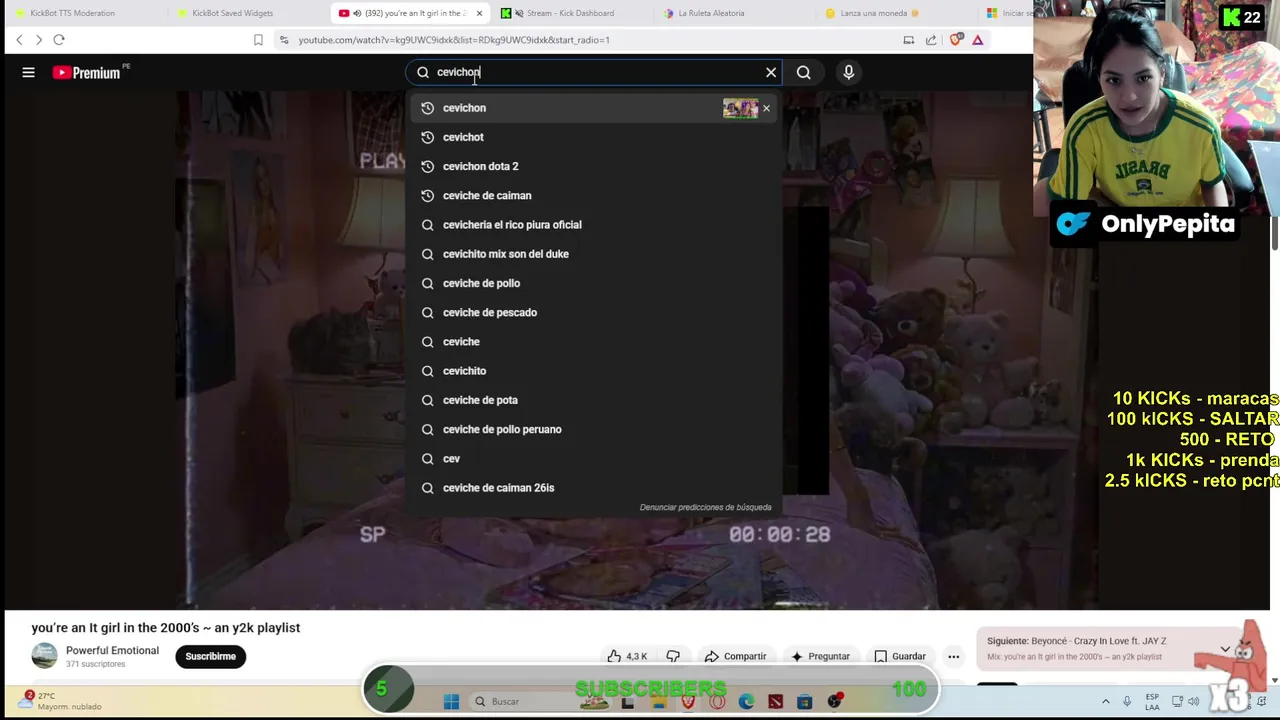Go back with the browser back arrow

coord(19,40)
